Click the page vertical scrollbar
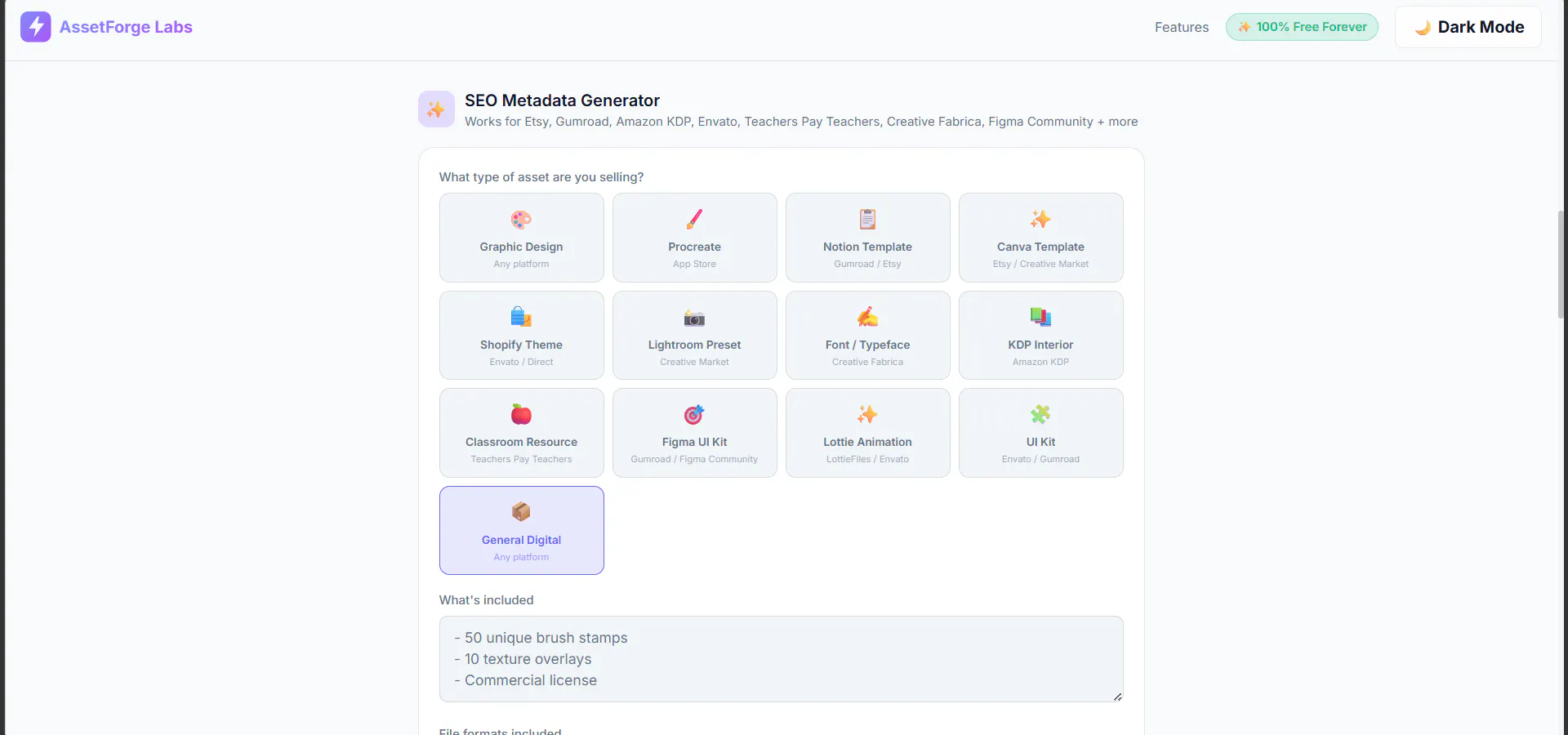Image resolution: width=1568 pixels, height=735 pixels. point(1561,264)
